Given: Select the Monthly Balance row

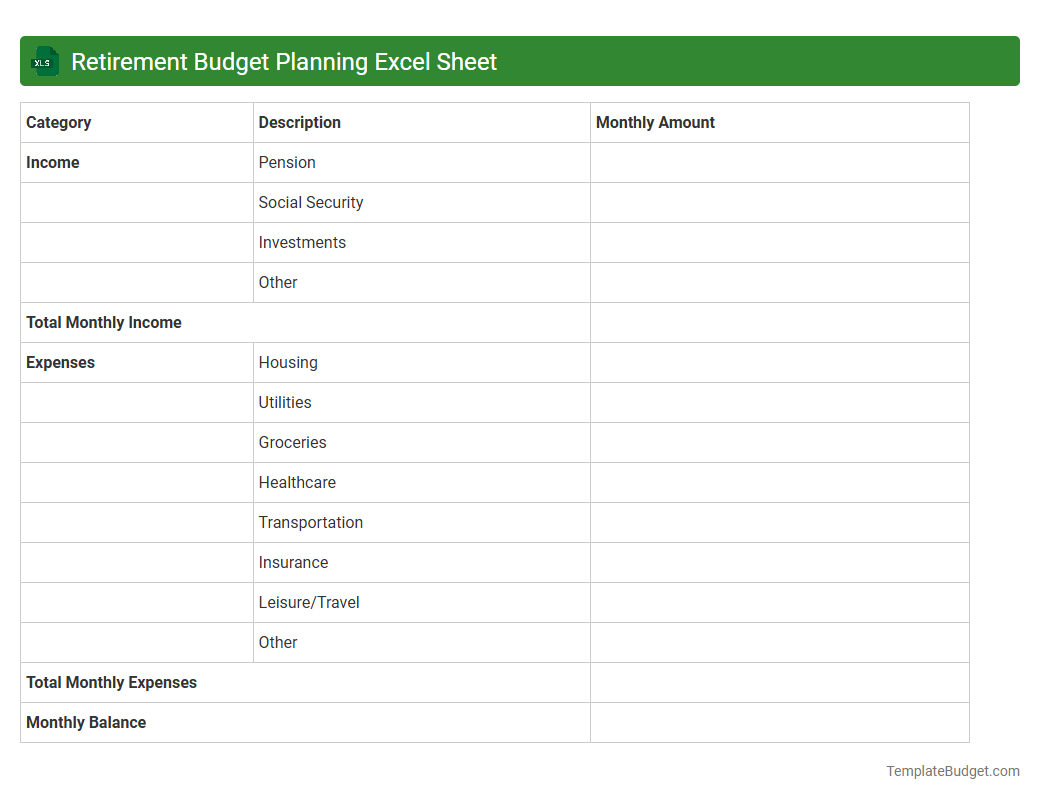Looking at the screenshot, I should click(86, 722).
